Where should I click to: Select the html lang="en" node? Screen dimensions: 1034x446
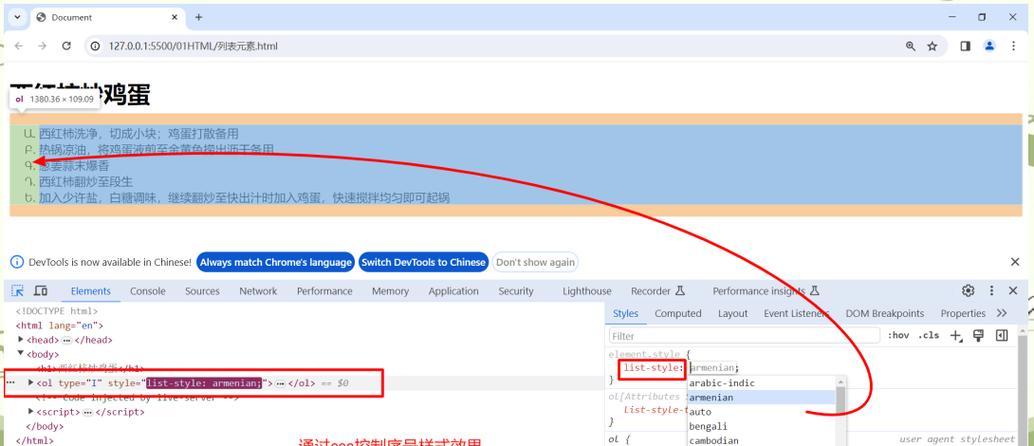(x=59, y=325)
